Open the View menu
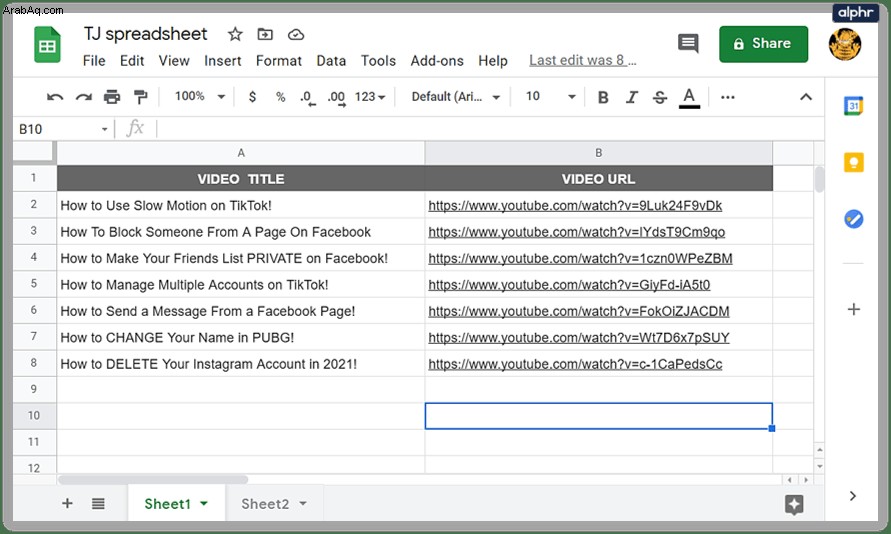Image resolution: width=891 pixels, height=534 pixels. tap(174, 61)
